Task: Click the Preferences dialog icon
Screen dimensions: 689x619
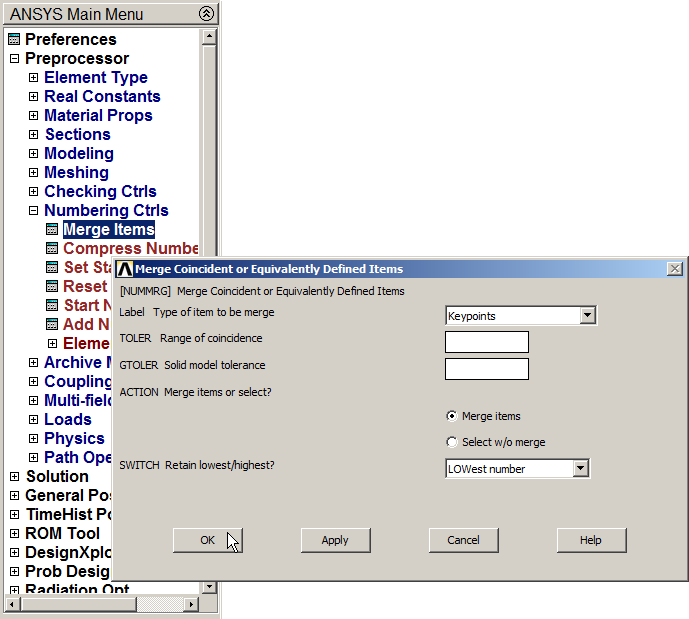Action: [x=14, y=40]
